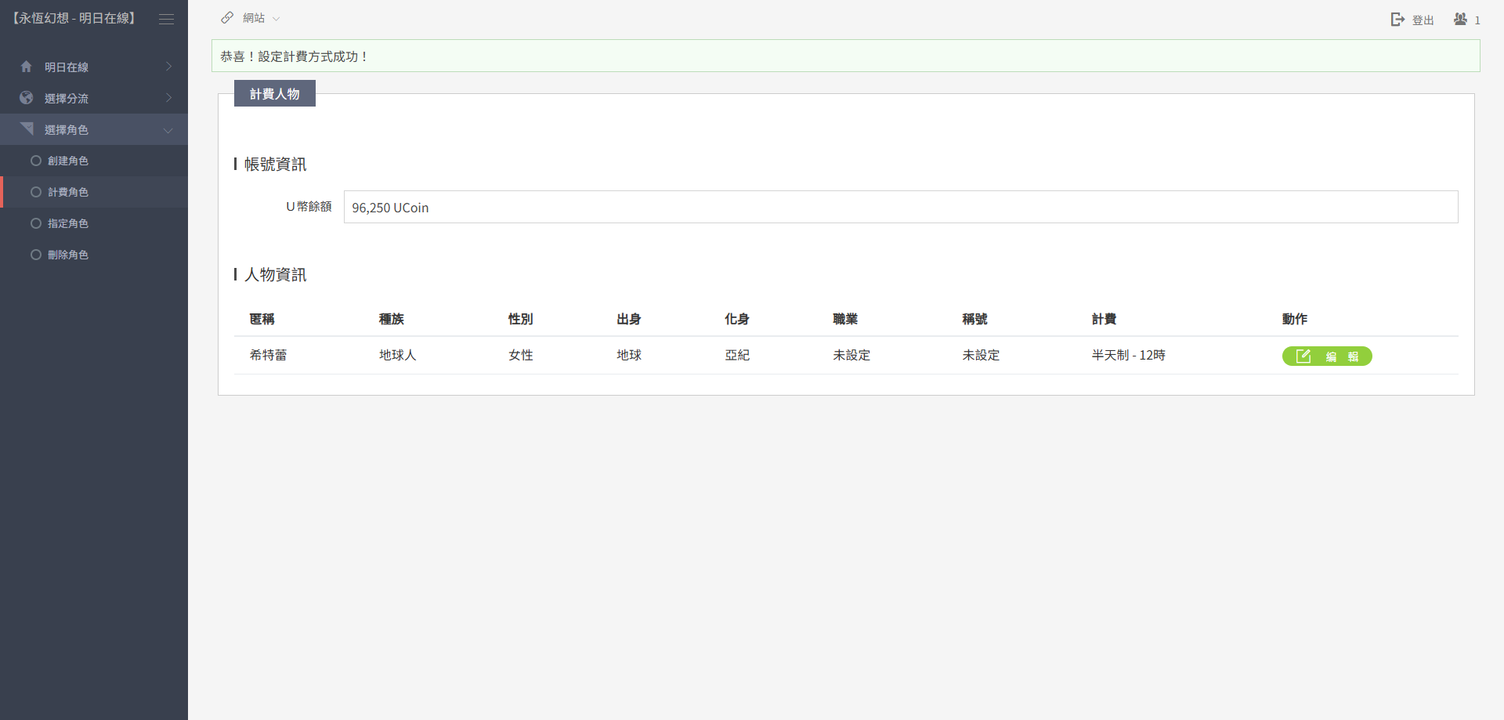Viewport: 1504px width, 720px height.
Task: Click the chain link icon beside 網站
Action: pyautogui.click(x=228, y=18)
